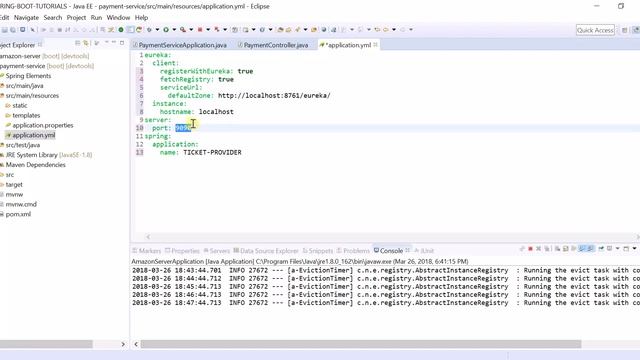Open the Run menu
Viewport: 640px width, 360px height.
tap(96, 18)
